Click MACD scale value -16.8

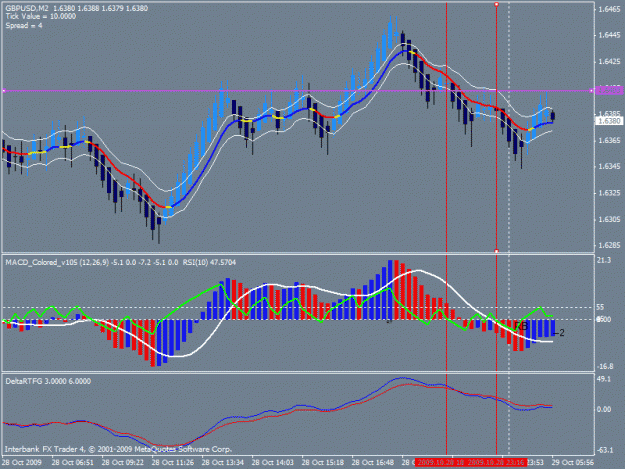click(x=605, y=367)
